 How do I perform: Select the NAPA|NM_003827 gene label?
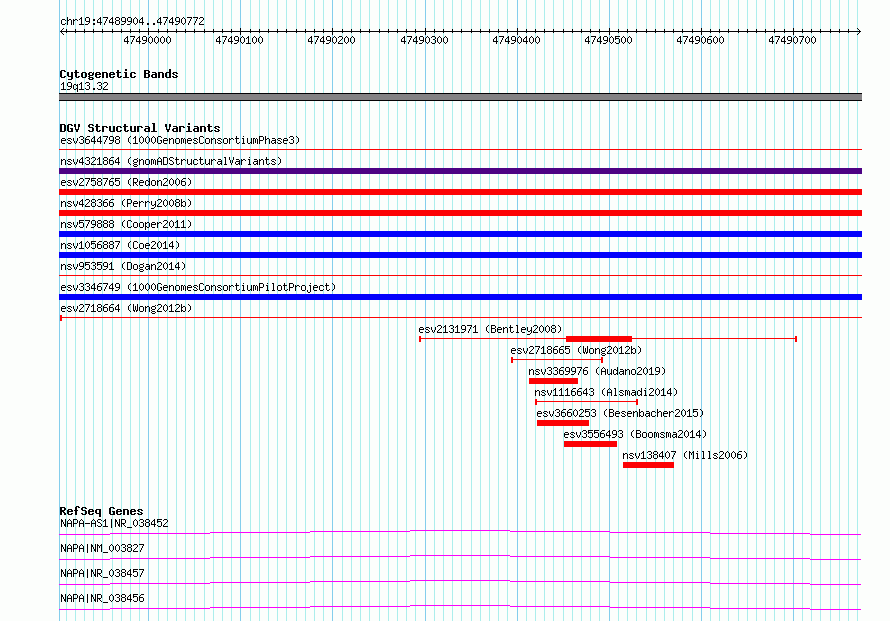(x=102, y=548)
